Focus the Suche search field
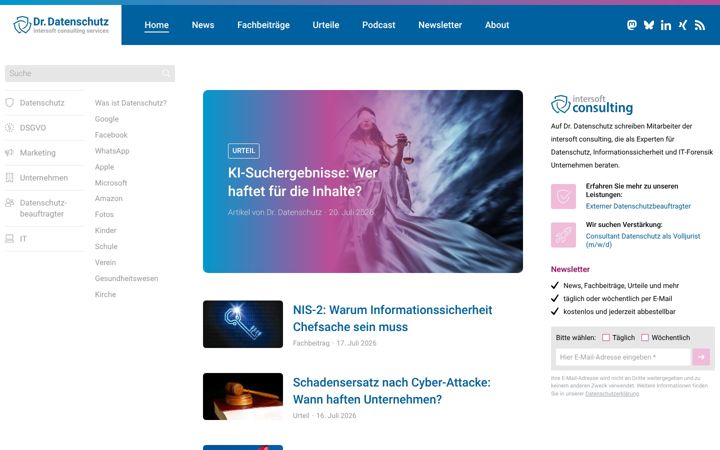 pos(90,73)
